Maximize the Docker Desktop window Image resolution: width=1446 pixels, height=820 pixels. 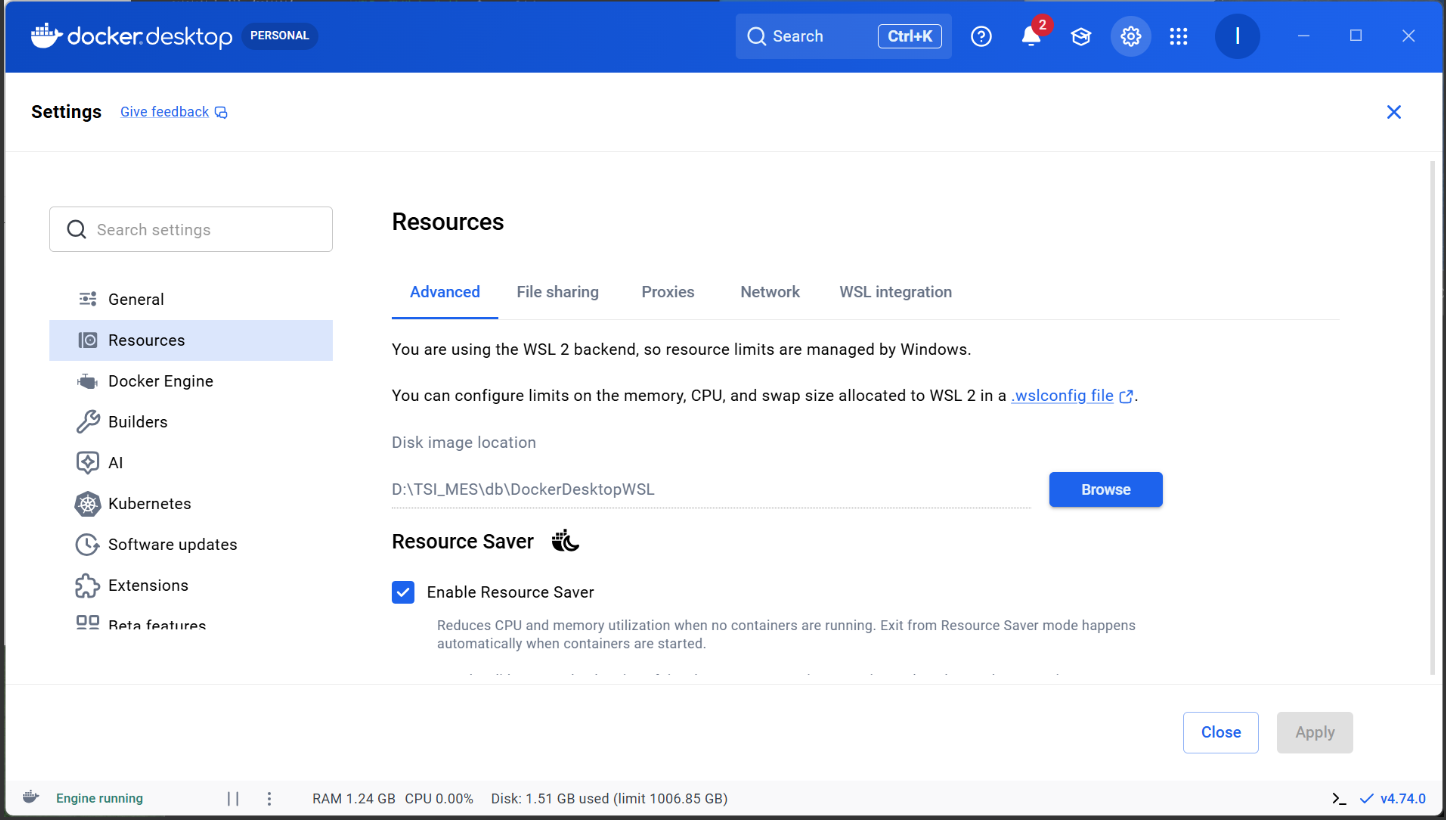(x=1356, y=36)
